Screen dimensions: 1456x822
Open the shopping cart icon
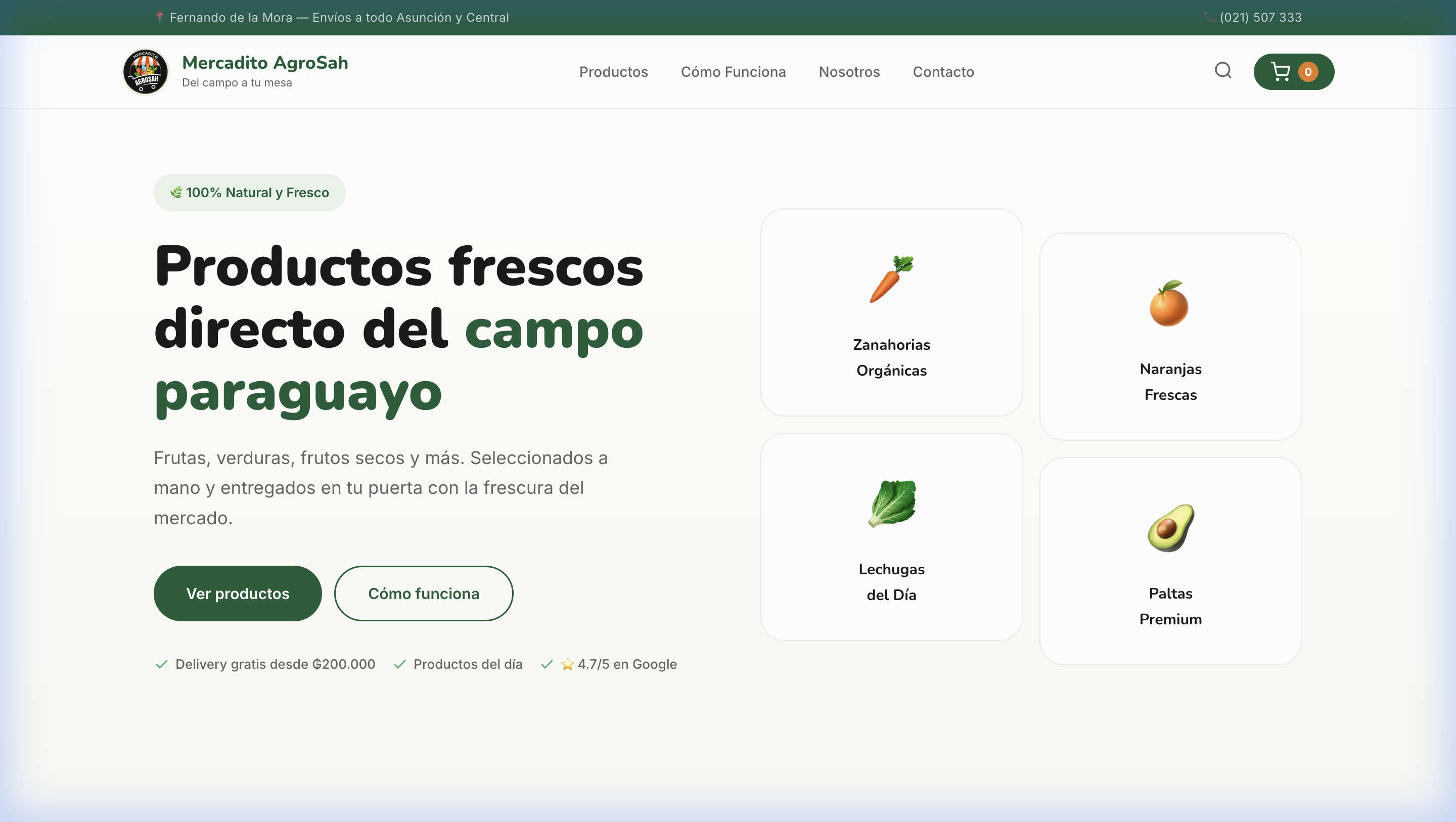[x=1281, y=71]
